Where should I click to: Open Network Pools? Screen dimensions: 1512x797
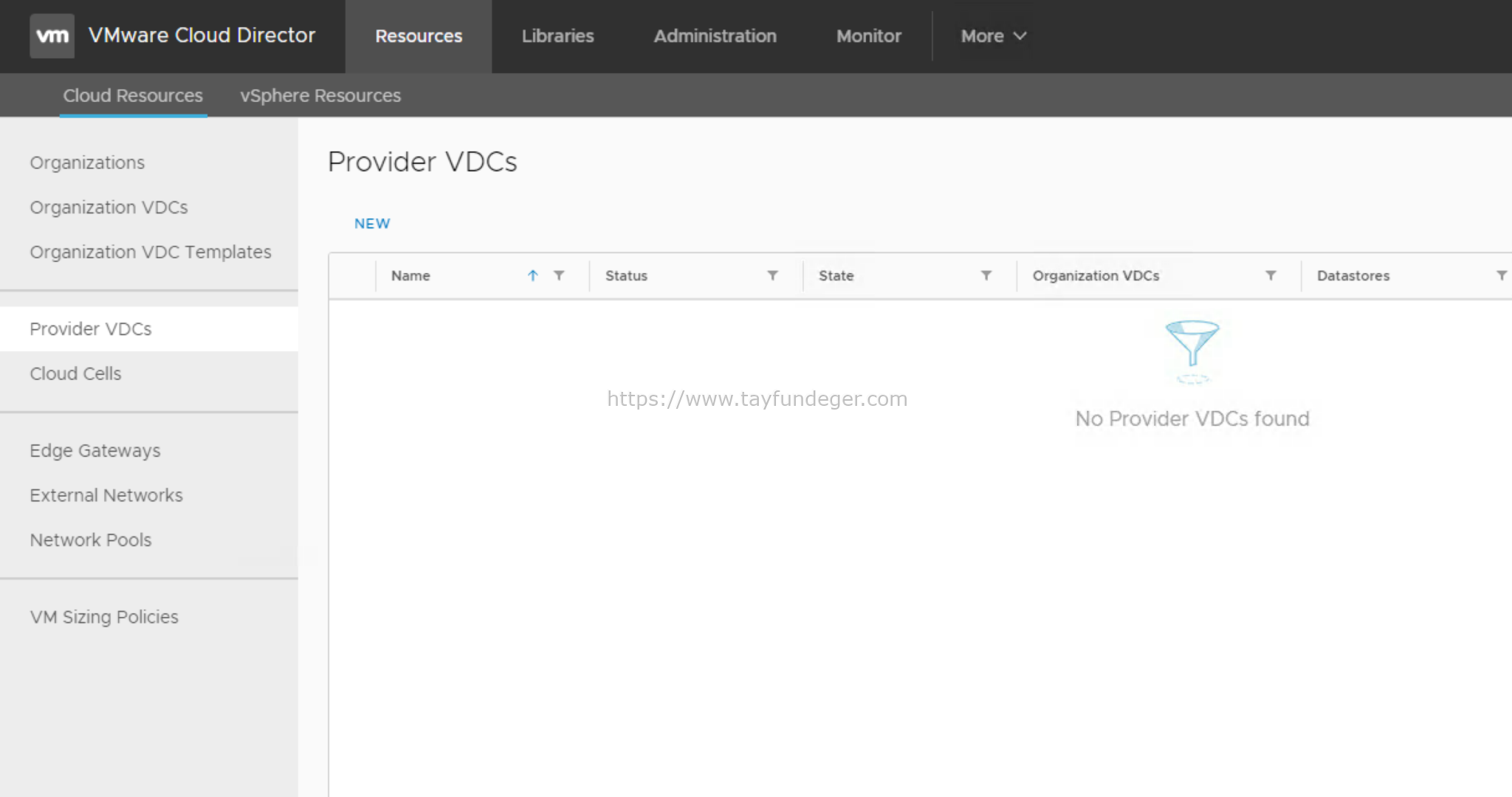click(90, 539)
